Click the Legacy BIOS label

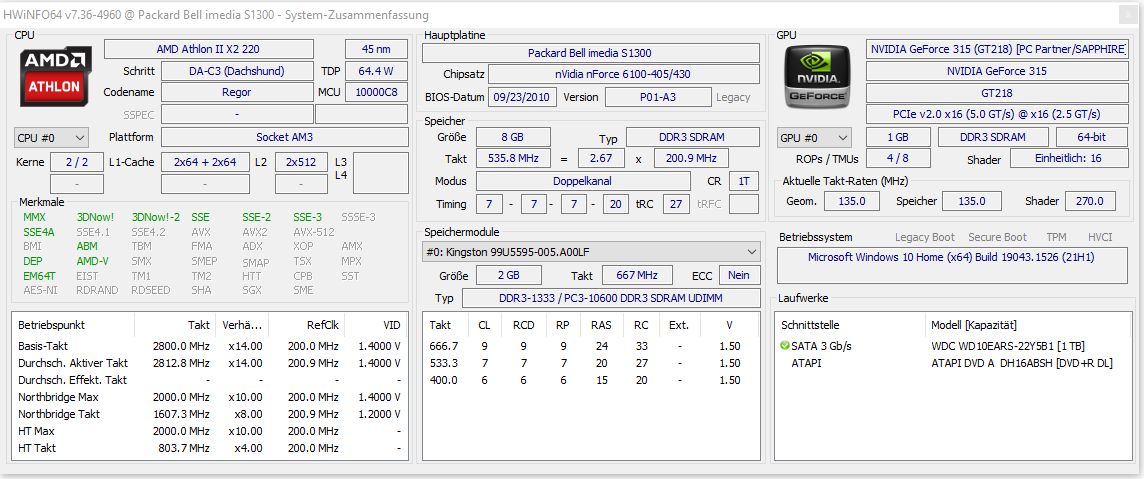click(x=733, y=97)
